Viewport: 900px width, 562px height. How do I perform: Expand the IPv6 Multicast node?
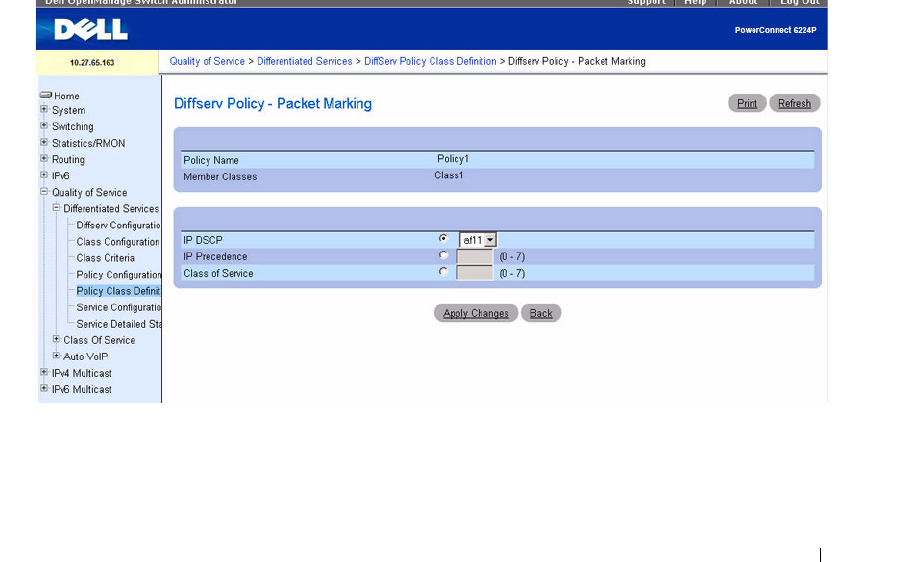coord(44,388)
